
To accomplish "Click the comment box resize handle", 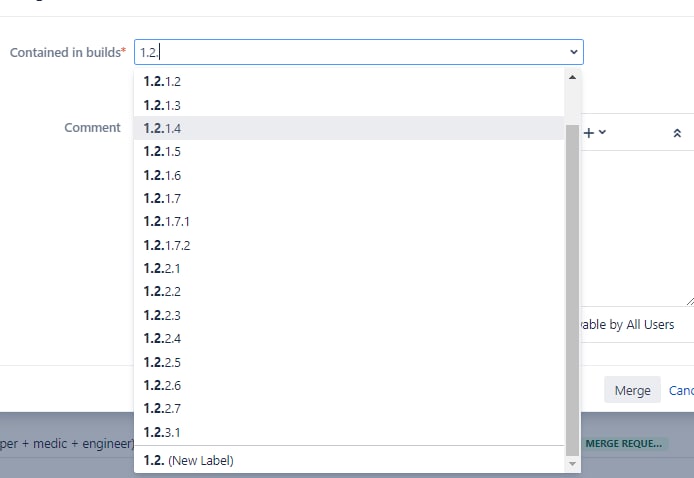I will [x=690, y=301].
